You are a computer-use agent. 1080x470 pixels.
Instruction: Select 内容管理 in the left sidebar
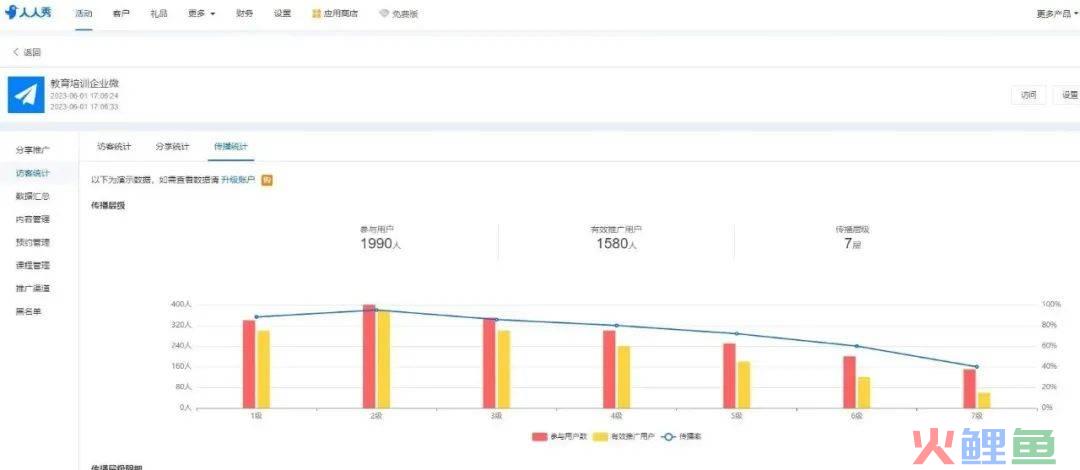click(33, 219)
